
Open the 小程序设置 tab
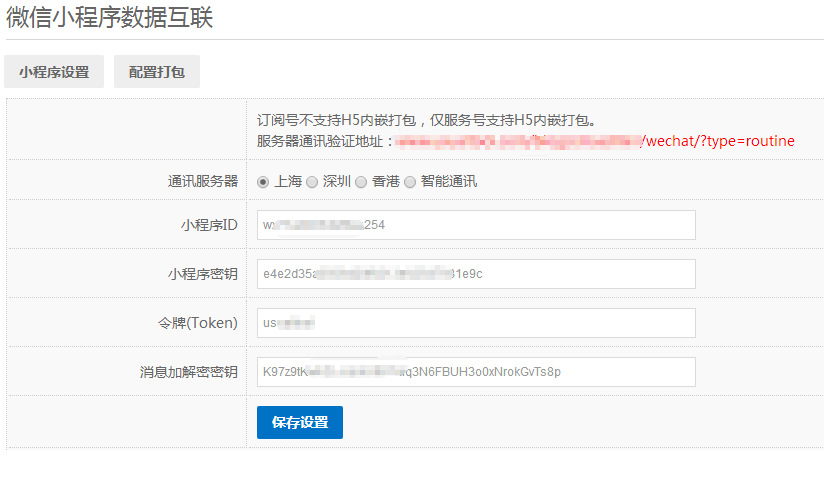point(54,72)
